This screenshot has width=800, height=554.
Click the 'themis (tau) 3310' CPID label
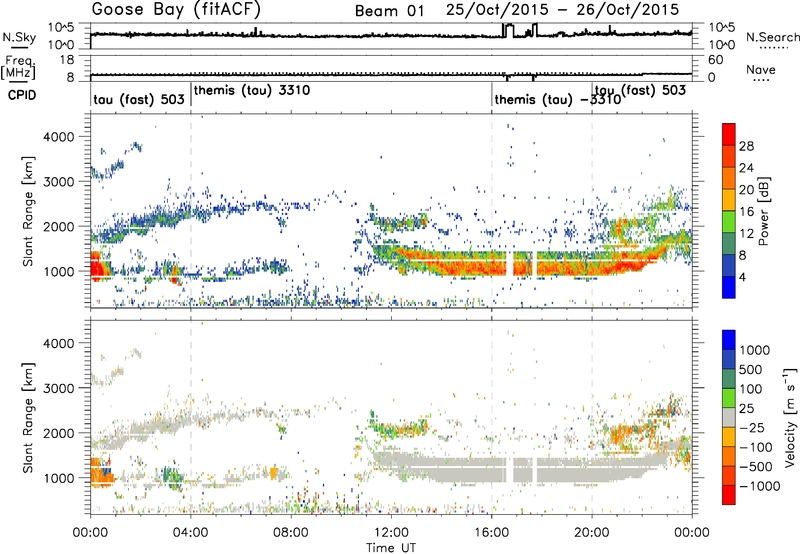(252, 90)
